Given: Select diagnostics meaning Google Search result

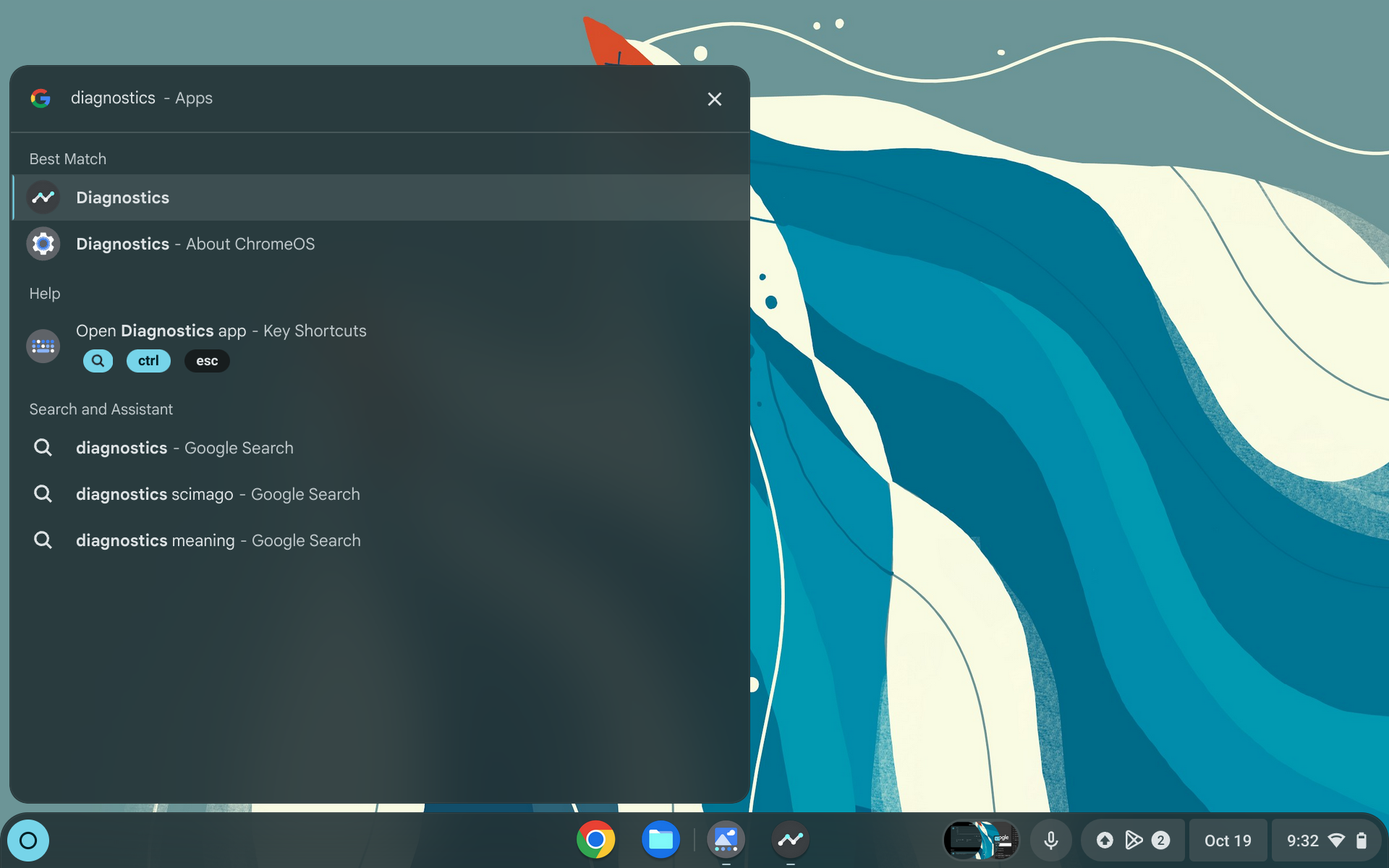Looking at the screenshot, I should pos(217,540).
